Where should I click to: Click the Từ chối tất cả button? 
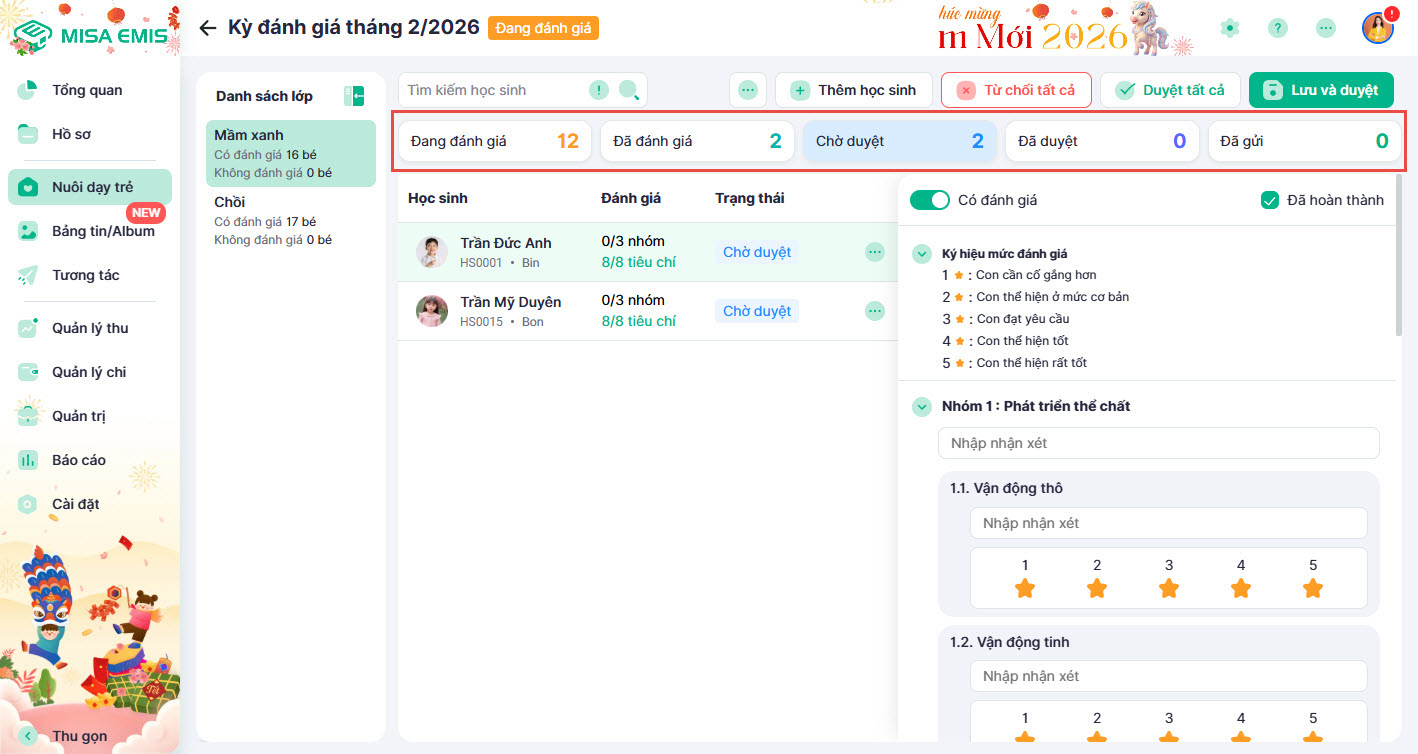coord(1016,90)
